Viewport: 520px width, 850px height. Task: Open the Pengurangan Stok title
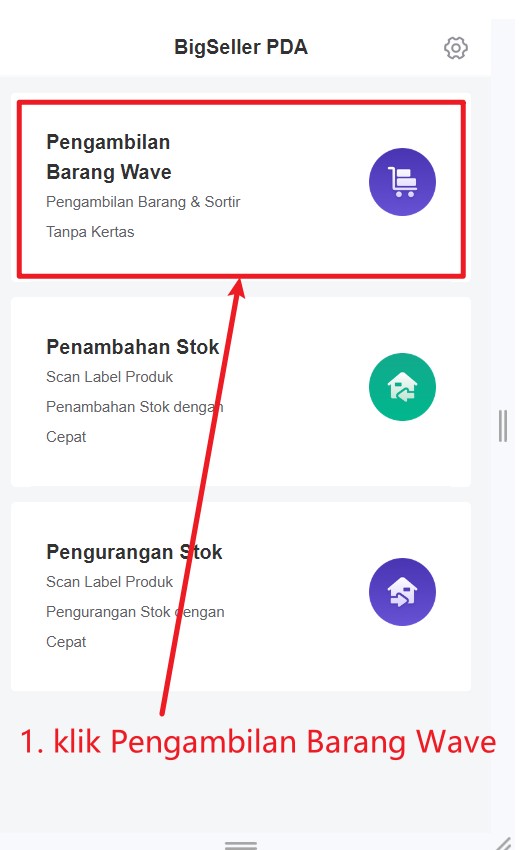[x=134, y=552]
